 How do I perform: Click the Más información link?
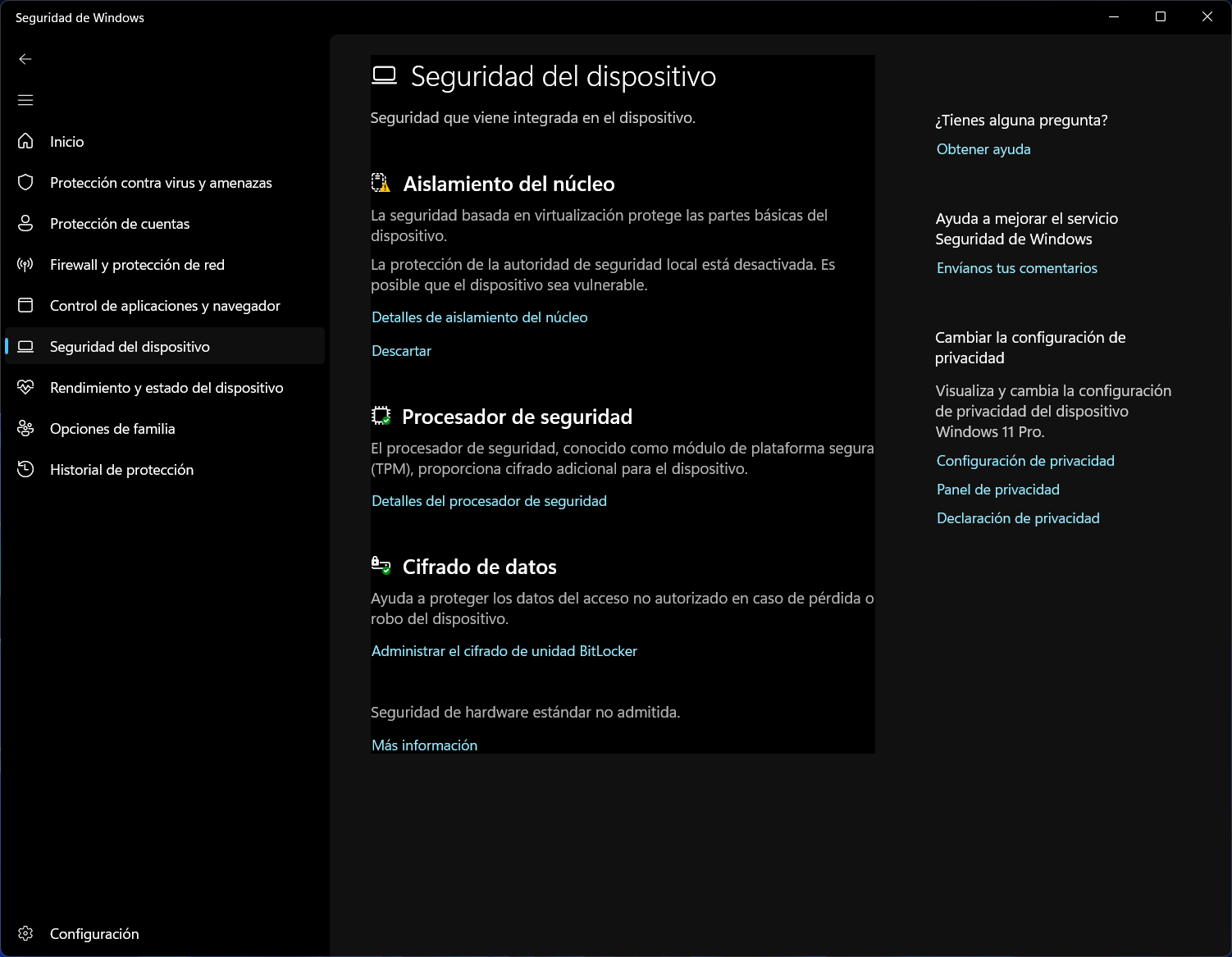[x=425, y=745]
